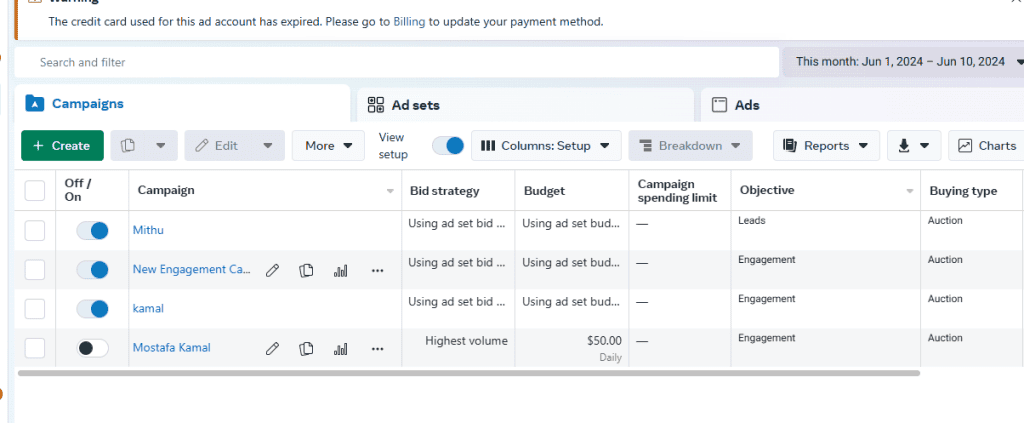The width and height of the screenshot is (1024, 423).
Task: Open the kamal campaign link
Action: pyautogui.click(x=148, y=309)
